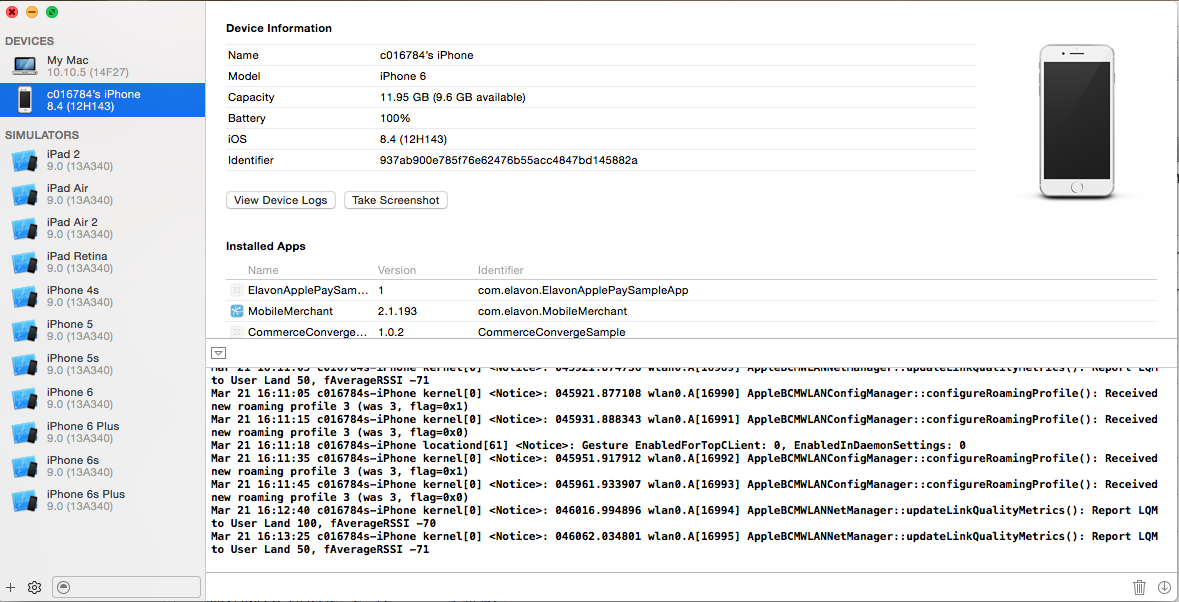The width and height of the screenshot is (1179, 602).
Task: Click the green zoom window button
Action: point(52,12)
